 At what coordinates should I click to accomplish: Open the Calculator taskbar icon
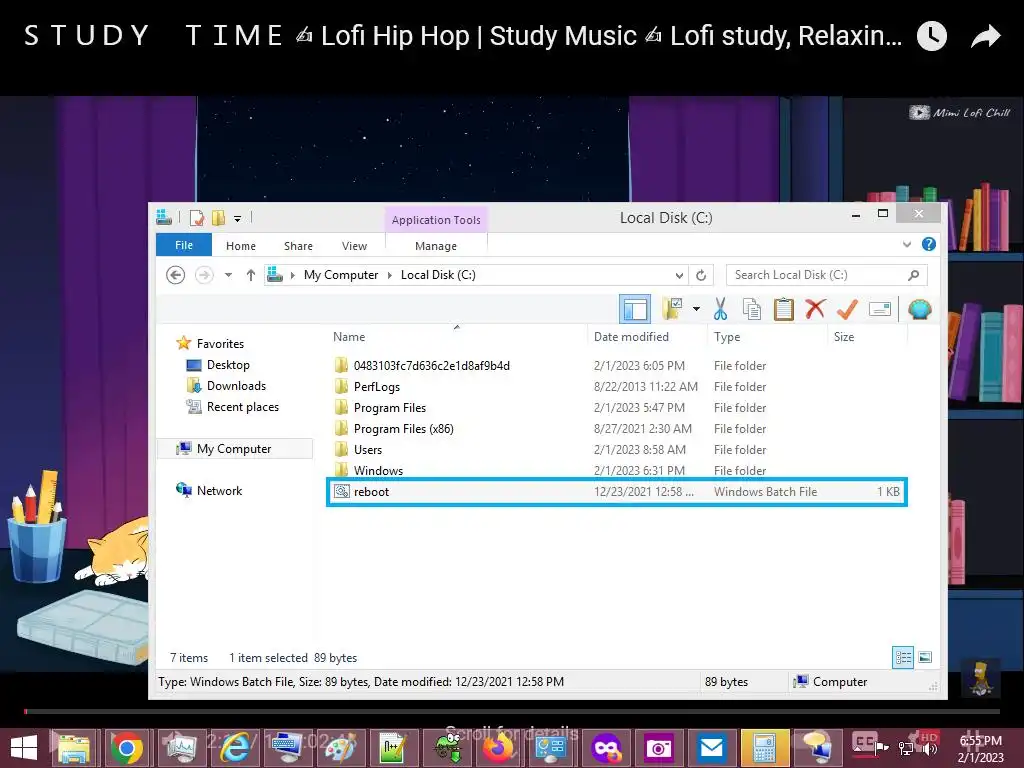pyautogui.click(x=765, y=748)
